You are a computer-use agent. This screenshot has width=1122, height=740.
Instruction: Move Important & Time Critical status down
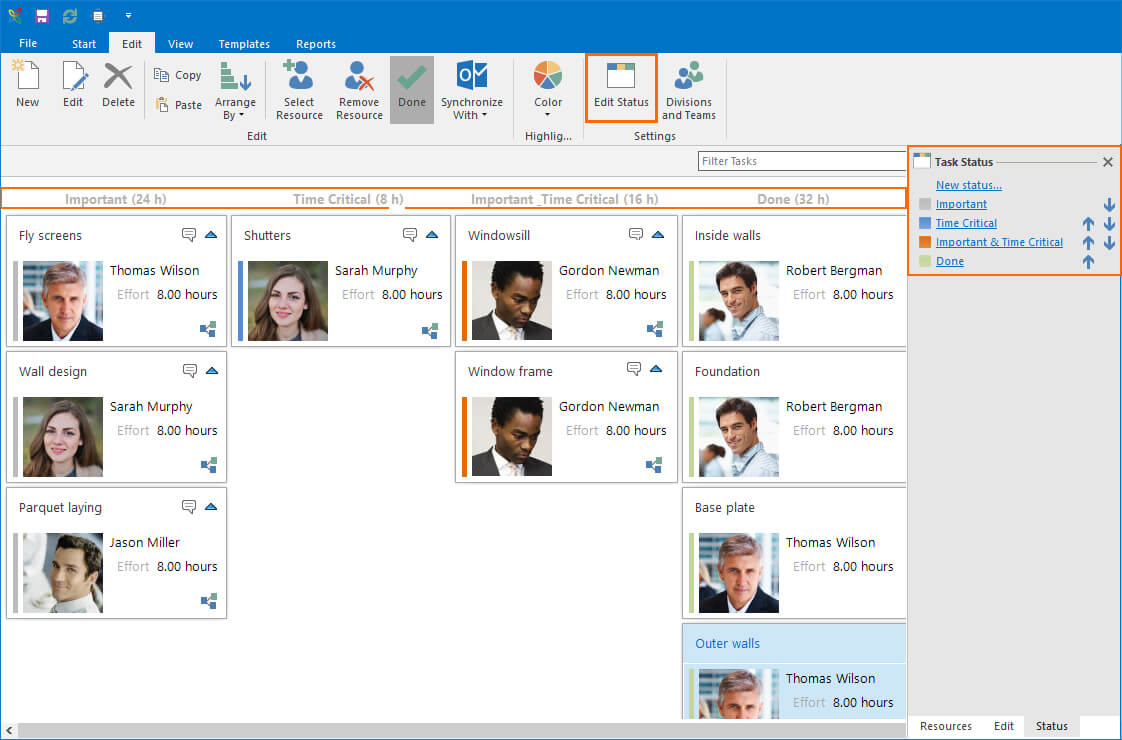click(1109, 243)
